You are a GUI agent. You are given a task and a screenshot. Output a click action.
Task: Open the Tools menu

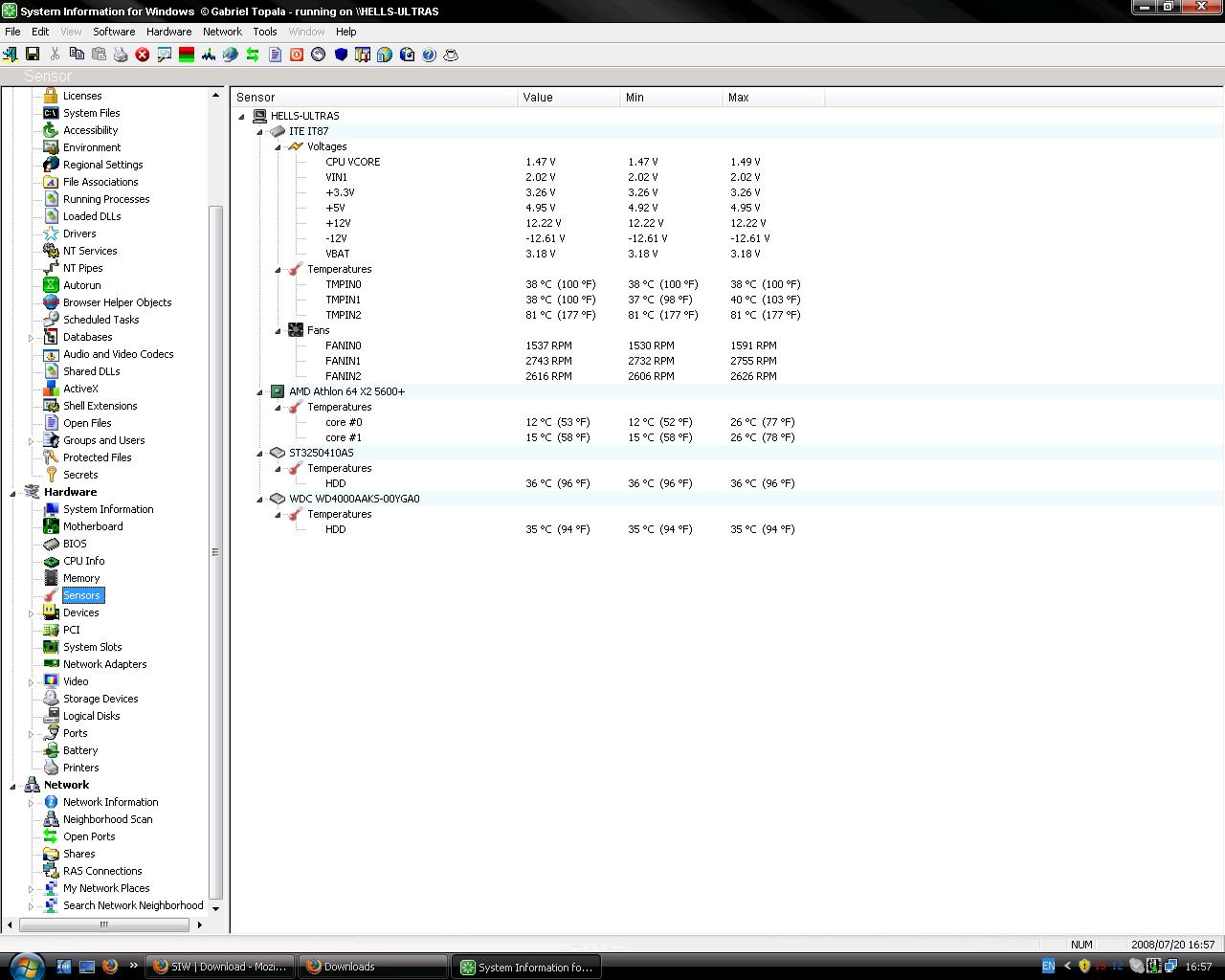click(x=265, y=32)
